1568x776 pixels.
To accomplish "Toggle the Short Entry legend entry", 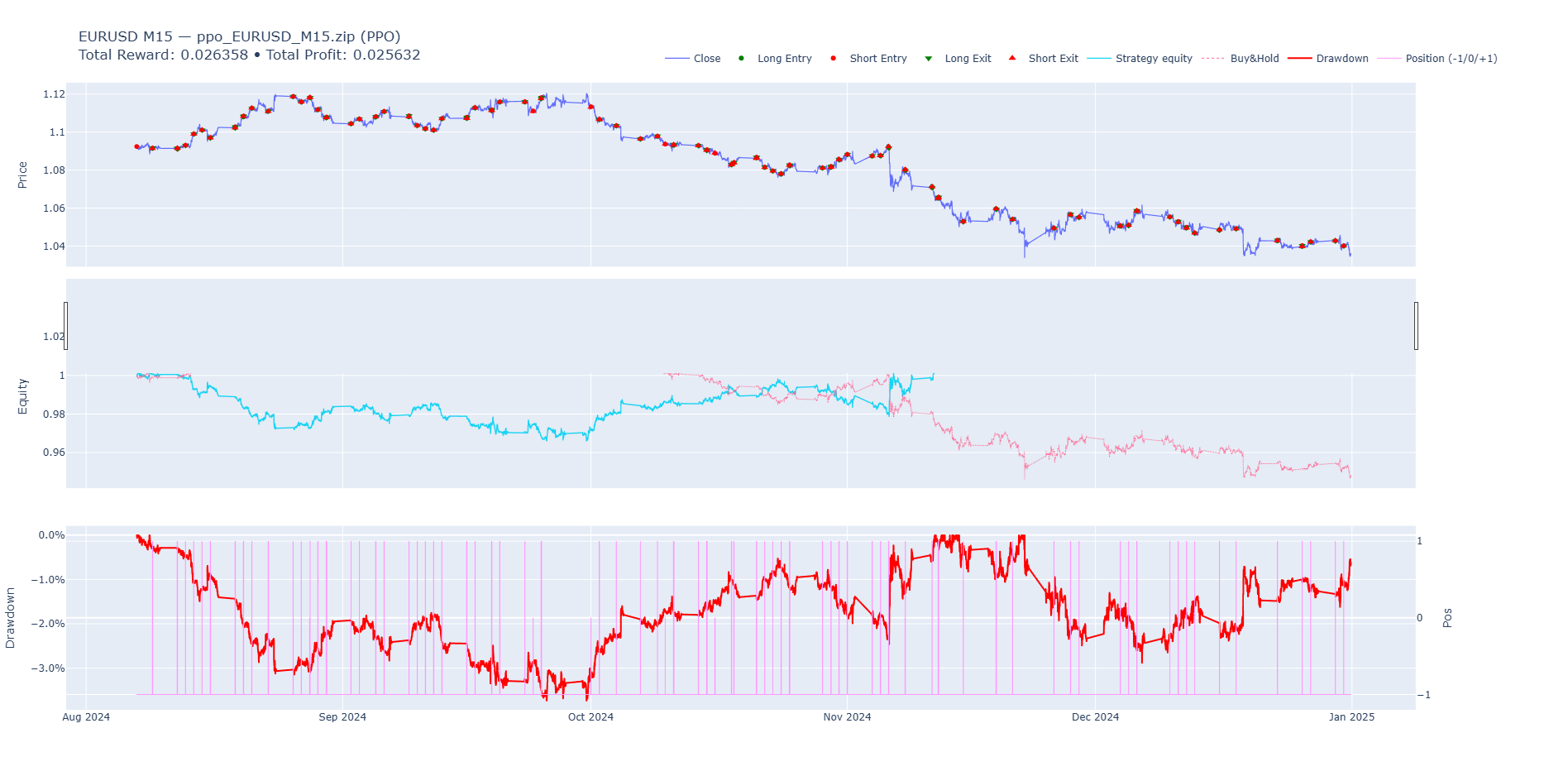I will 868,59.
